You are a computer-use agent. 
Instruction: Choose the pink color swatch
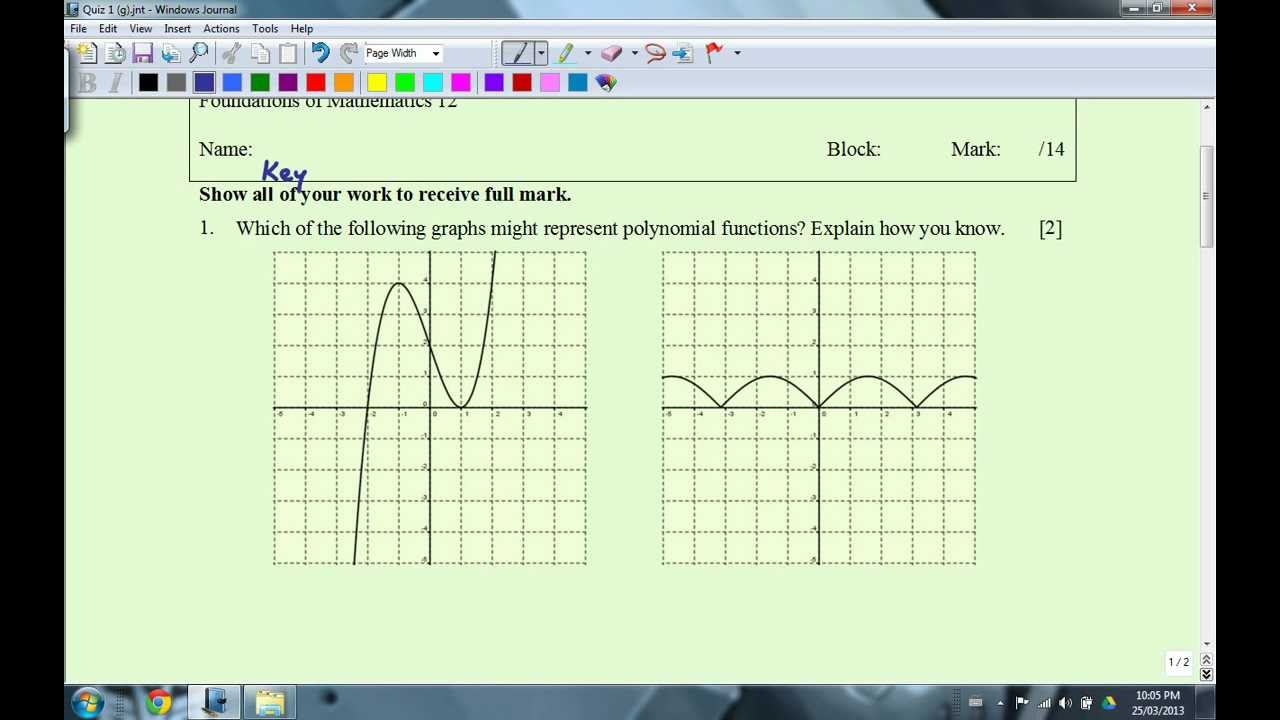(550, 83)
